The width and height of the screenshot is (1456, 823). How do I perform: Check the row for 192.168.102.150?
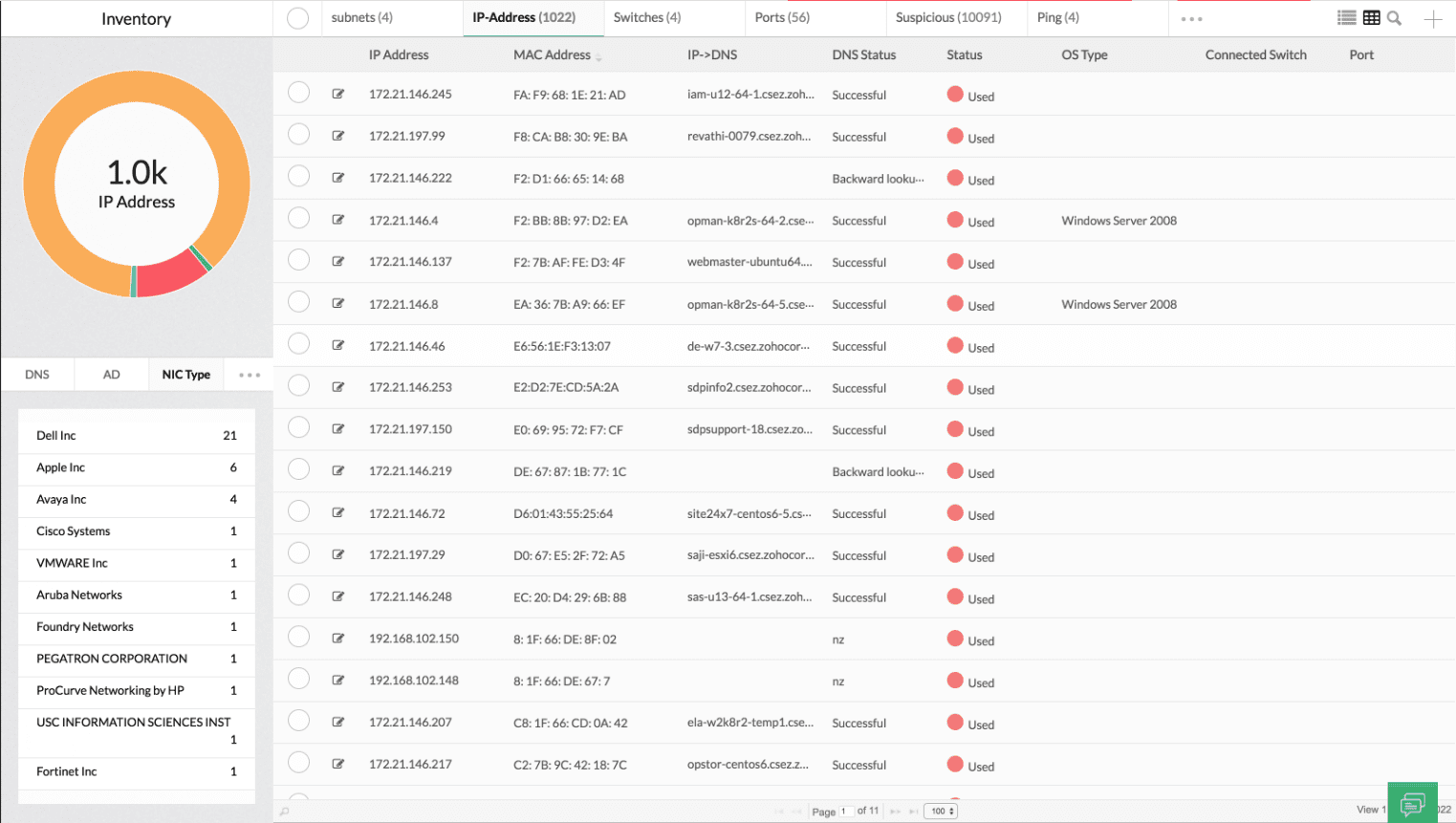(x=299, y=638)
